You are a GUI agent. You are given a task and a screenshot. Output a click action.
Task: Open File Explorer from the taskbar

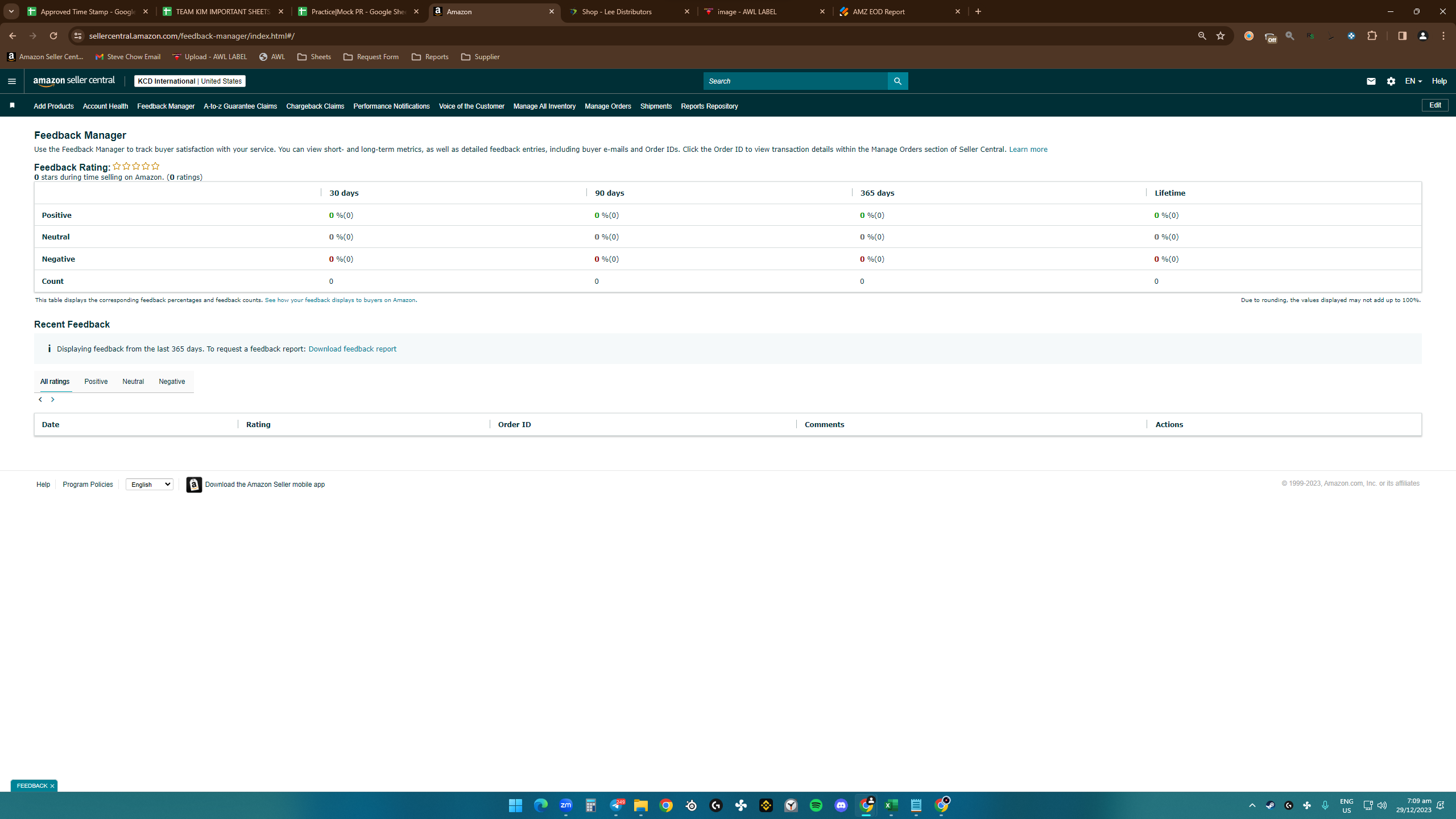point(641,805)
